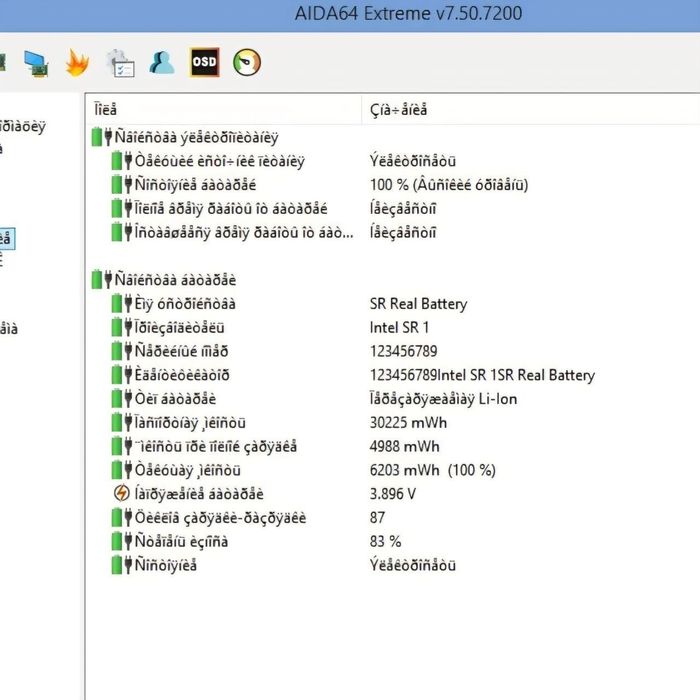Open the checklist settings toolbar icon

[x=120, y=63]
